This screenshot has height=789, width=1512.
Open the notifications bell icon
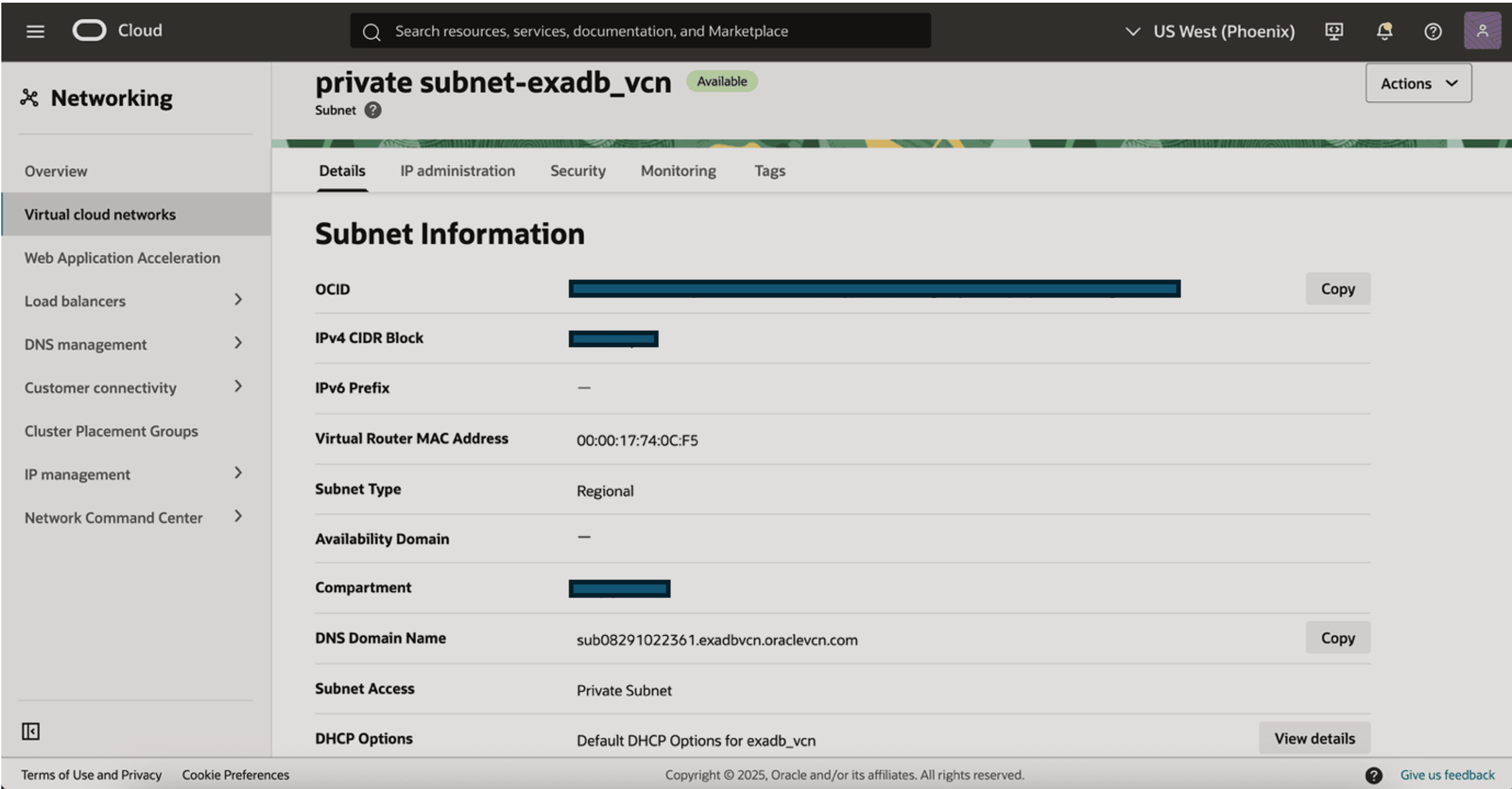click(x=1384, y=31)
